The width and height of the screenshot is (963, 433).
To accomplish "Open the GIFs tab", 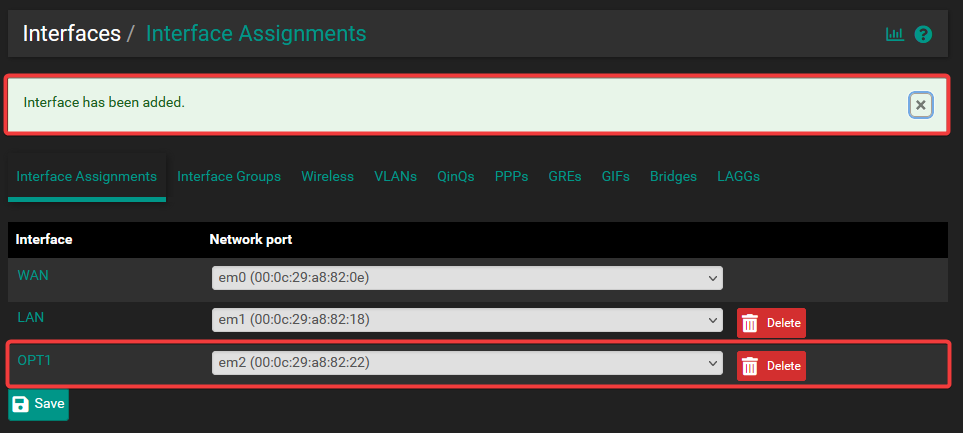I will coord(615,176).
